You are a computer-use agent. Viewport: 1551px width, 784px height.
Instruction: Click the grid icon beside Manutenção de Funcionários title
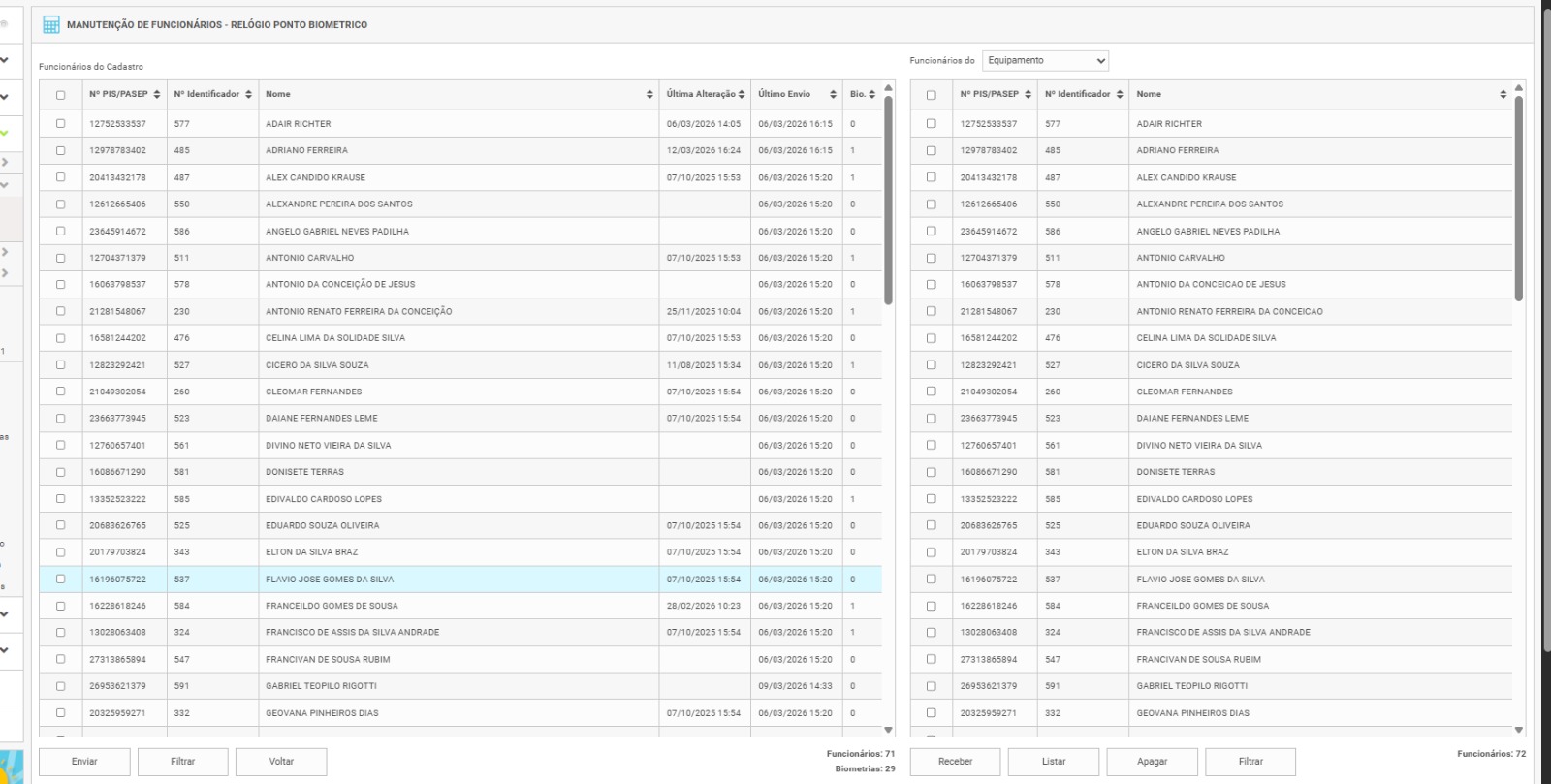[x=51, y=25]
